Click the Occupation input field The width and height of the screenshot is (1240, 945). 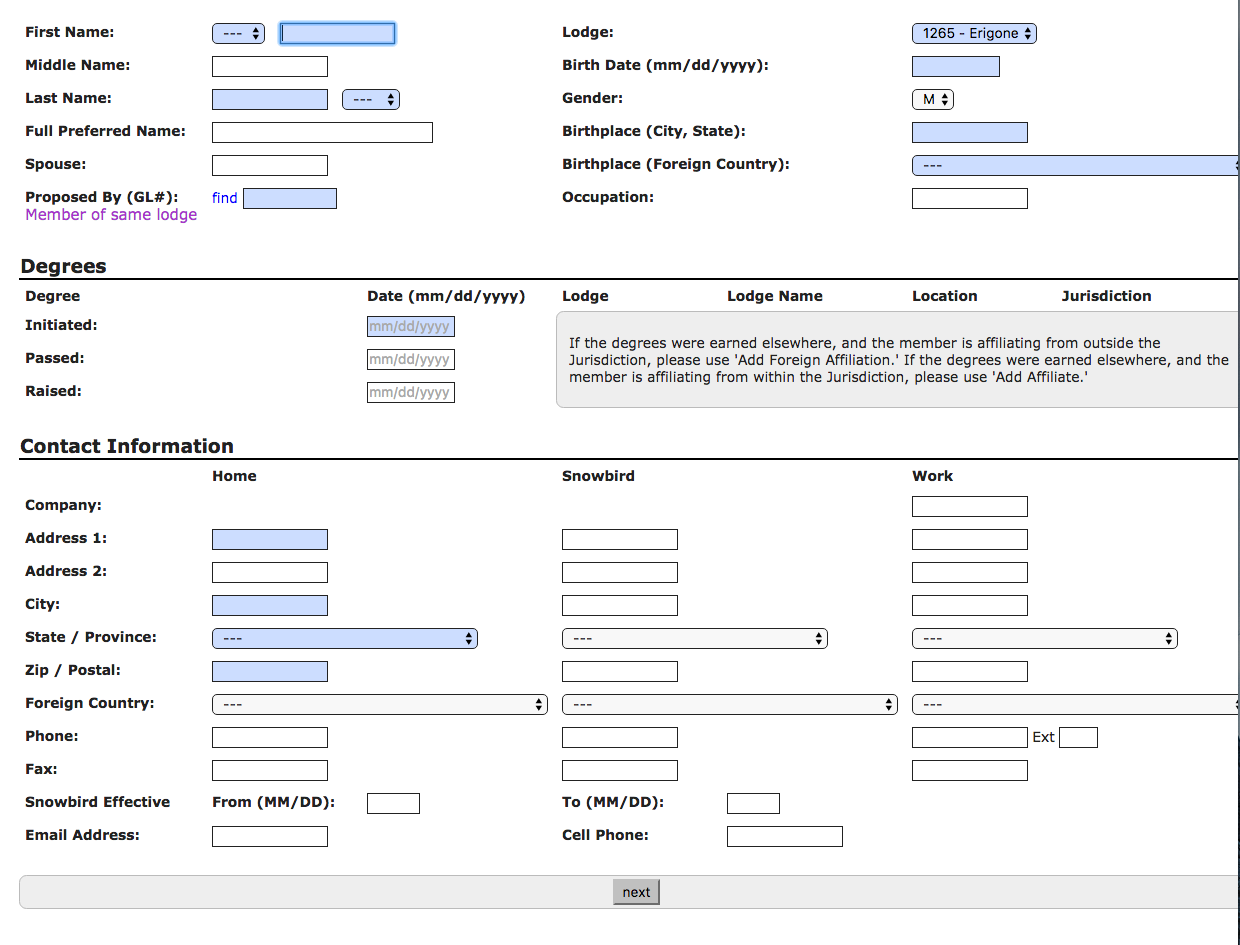969,198
